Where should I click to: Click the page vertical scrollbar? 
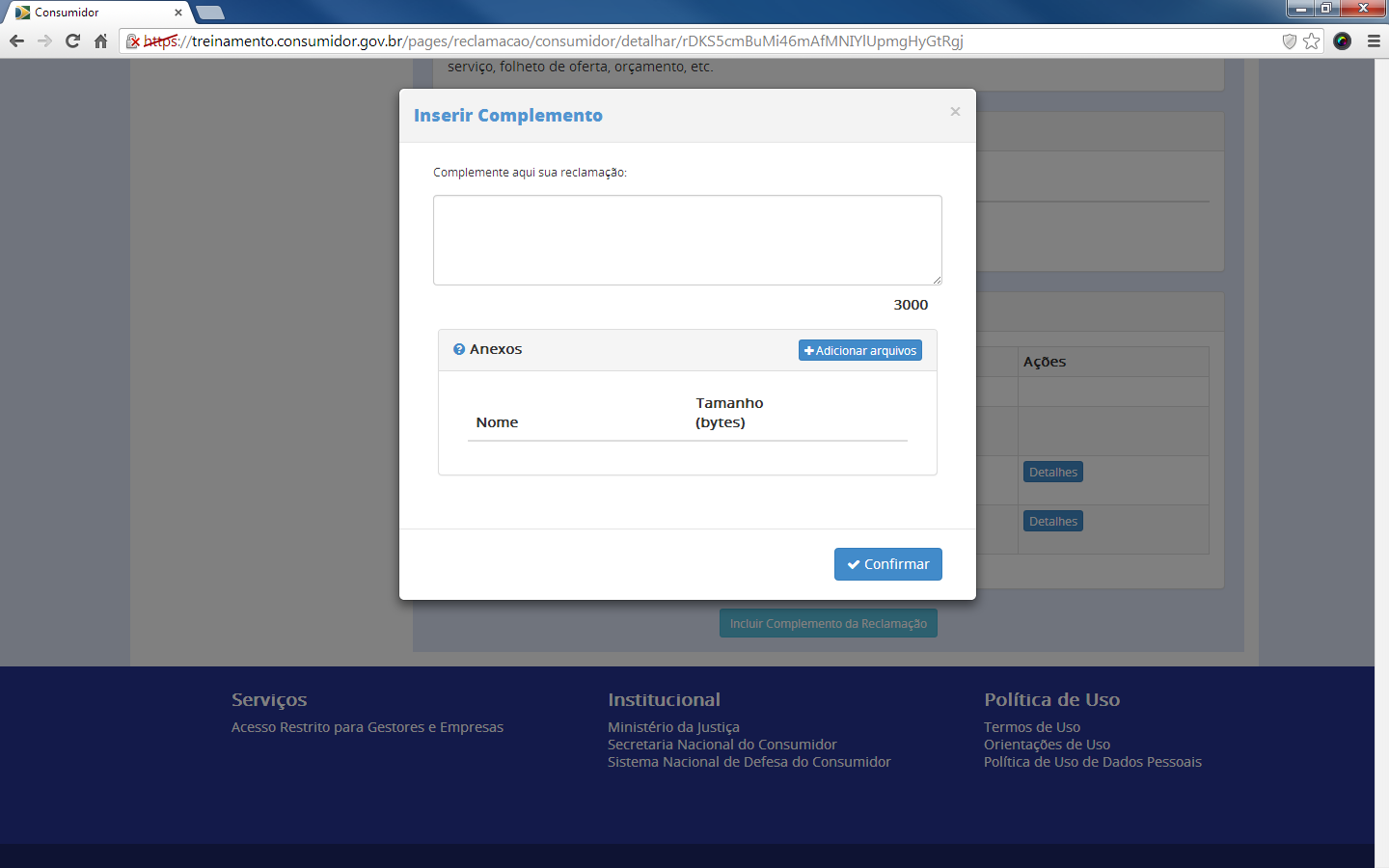tap(1381, 463)
